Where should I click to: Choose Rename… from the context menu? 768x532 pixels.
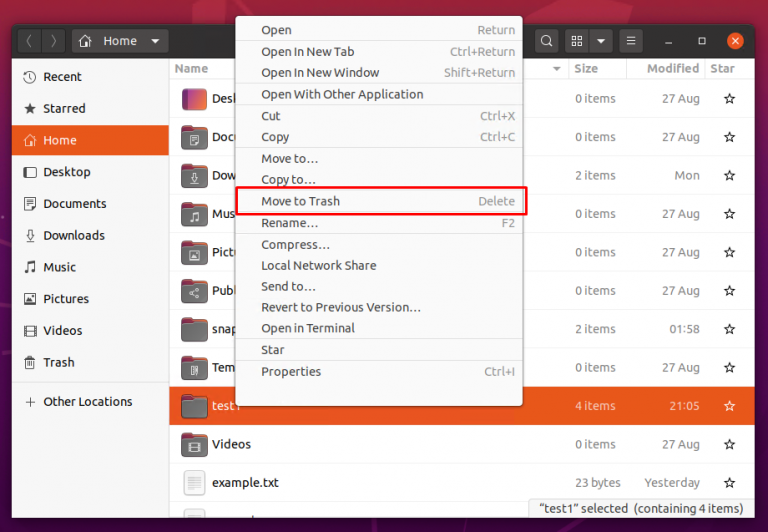tap(379, 223)
